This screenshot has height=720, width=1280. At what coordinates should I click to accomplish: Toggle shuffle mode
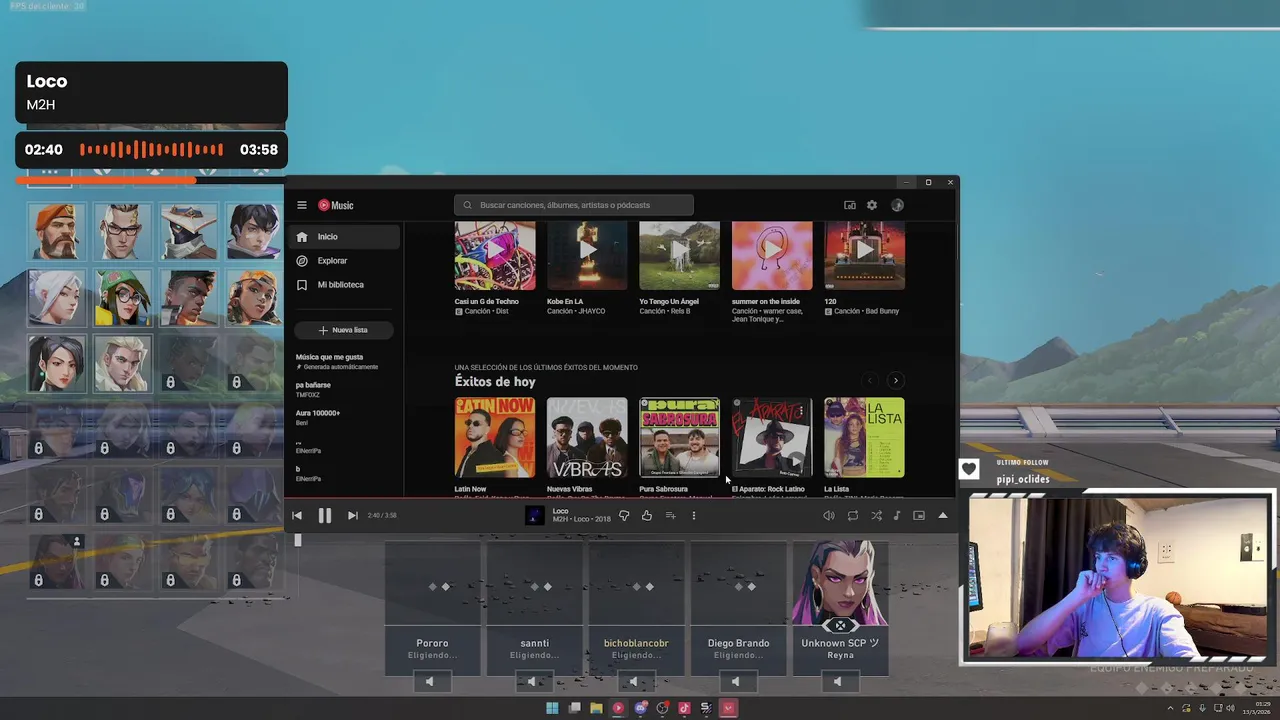coord(876,516)
